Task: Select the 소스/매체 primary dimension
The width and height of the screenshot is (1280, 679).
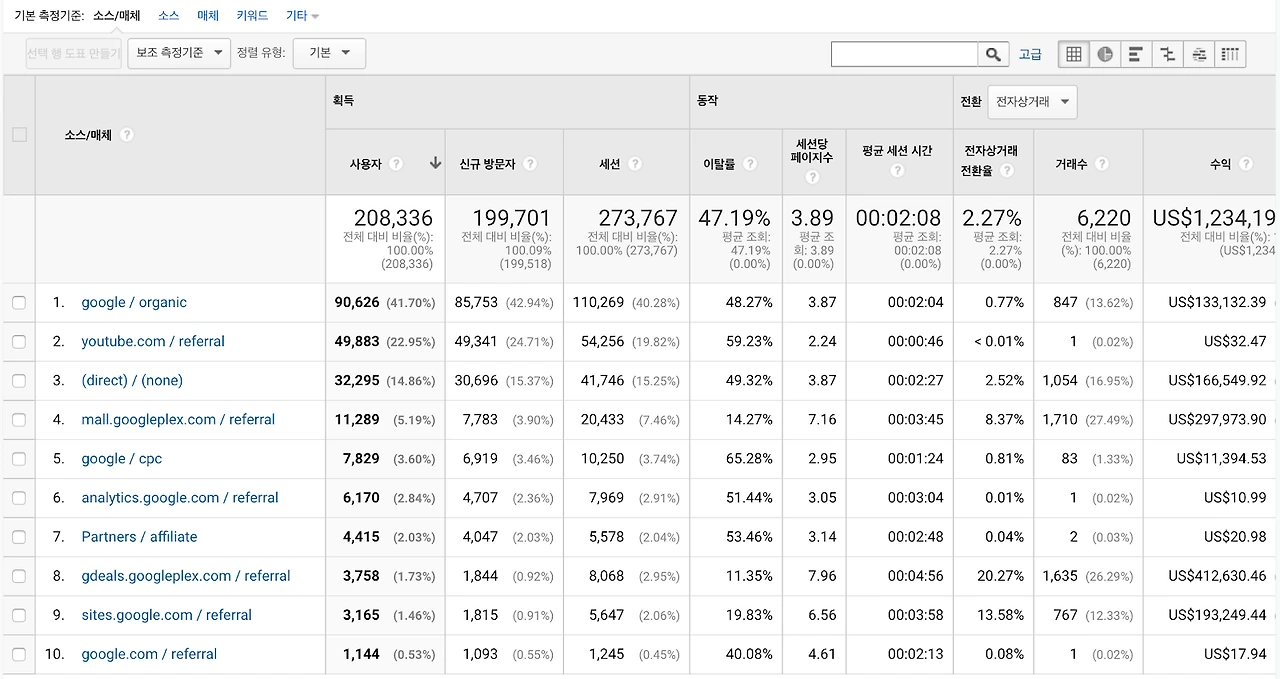Action: pyautogui.click(x=116, y=16)
